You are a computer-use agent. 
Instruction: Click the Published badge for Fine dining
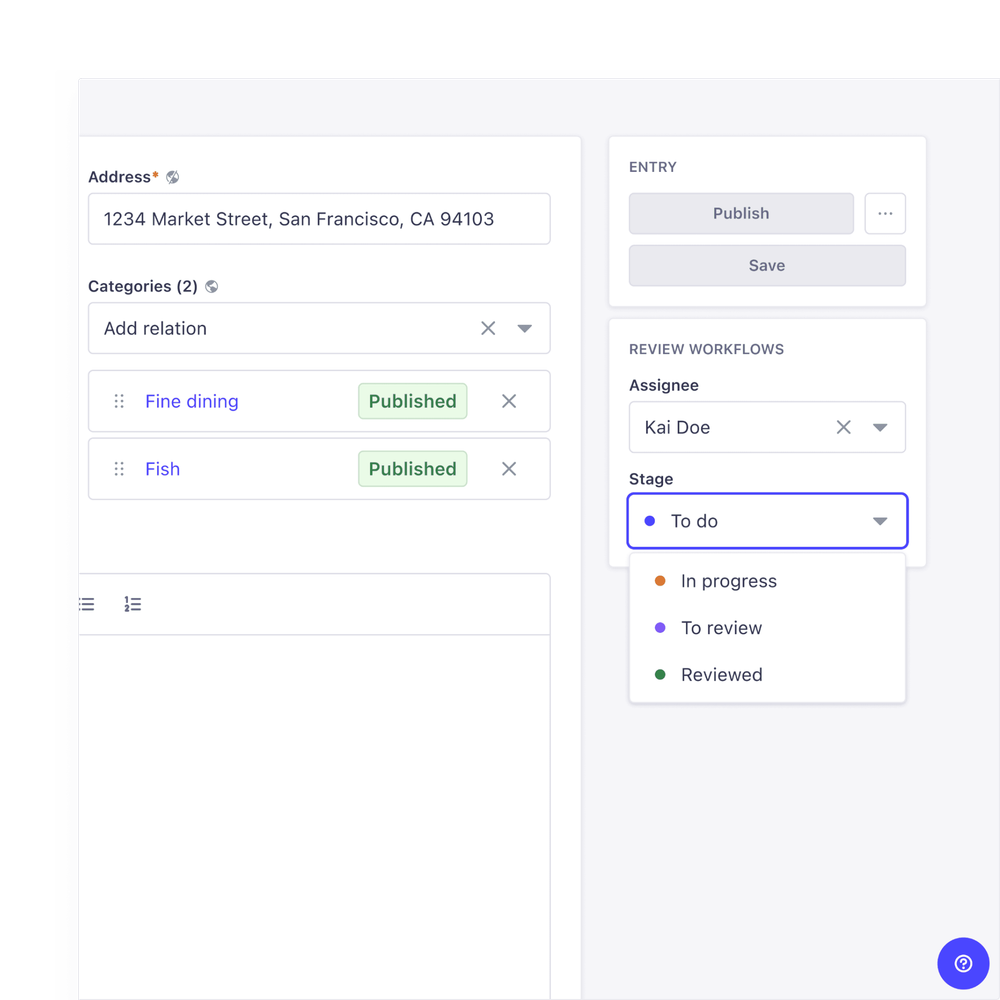[x=413, y=401]
